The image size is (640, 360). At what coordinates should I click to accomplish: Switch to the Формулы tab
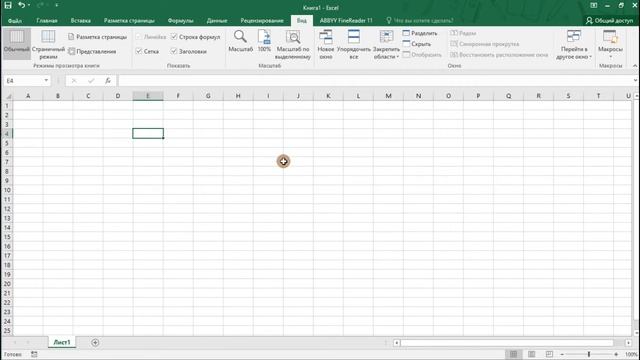click(180, 20)
